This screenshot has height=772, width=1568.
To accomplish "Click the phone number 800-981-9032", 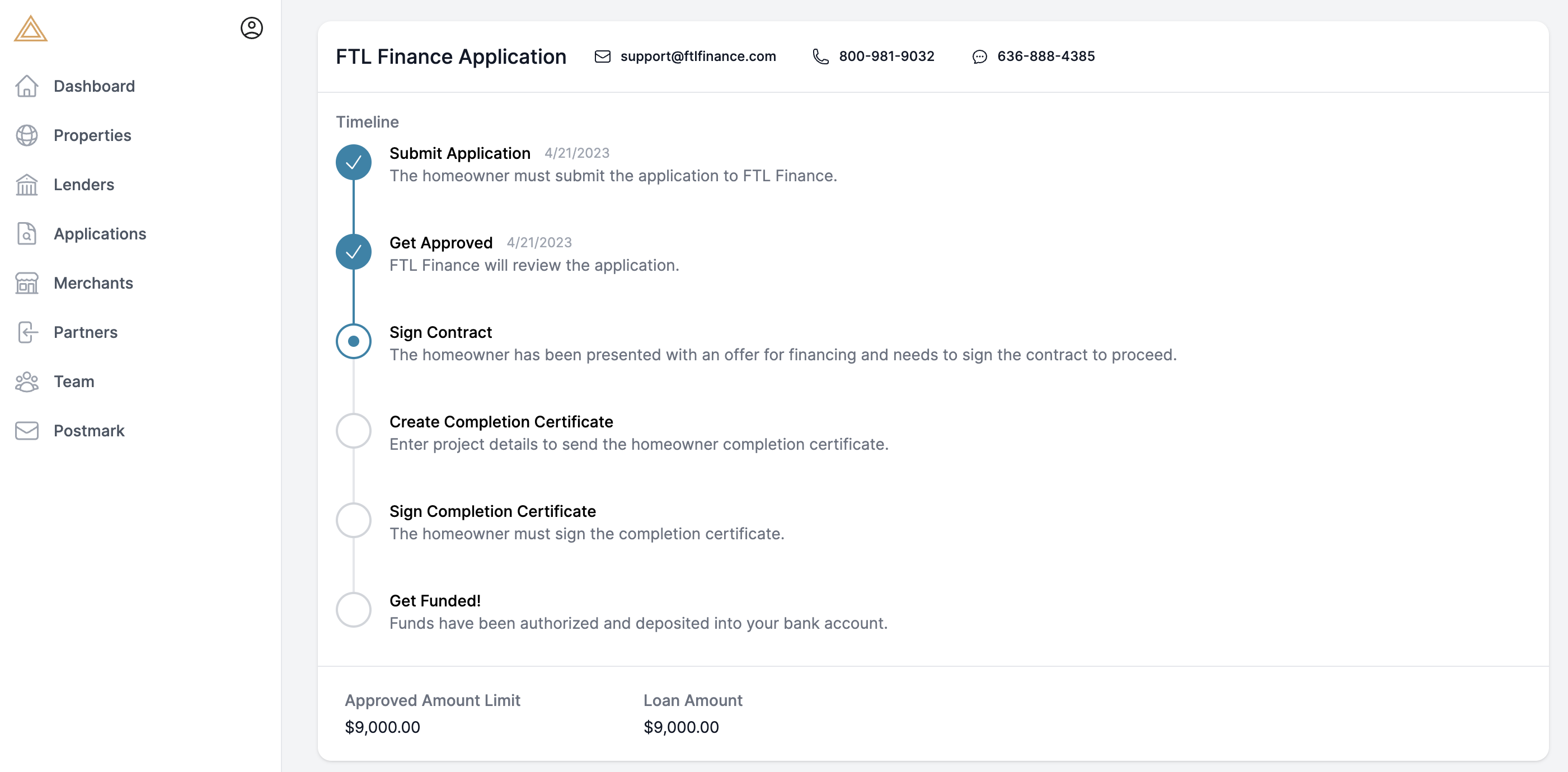I will pos(886,57).
